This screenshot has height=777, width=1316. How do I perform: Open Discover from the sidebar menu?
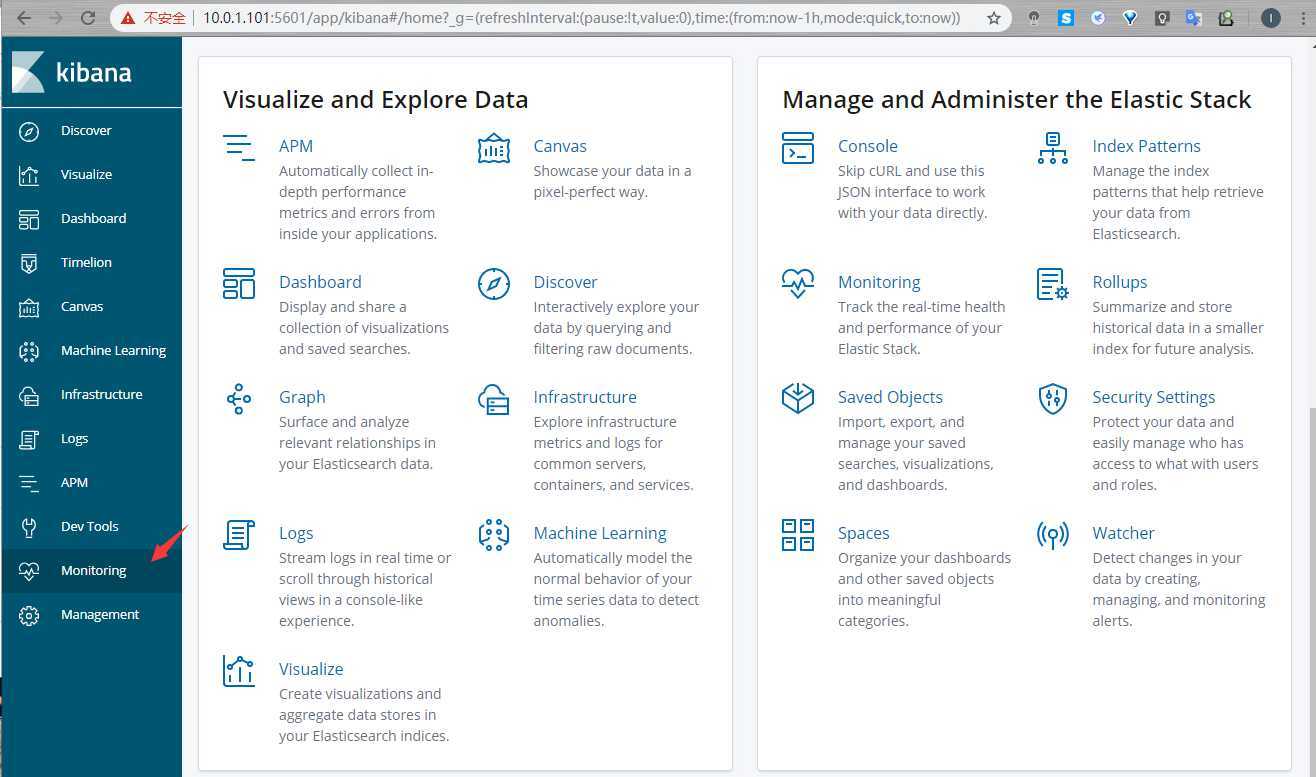[x=86, y=131]
